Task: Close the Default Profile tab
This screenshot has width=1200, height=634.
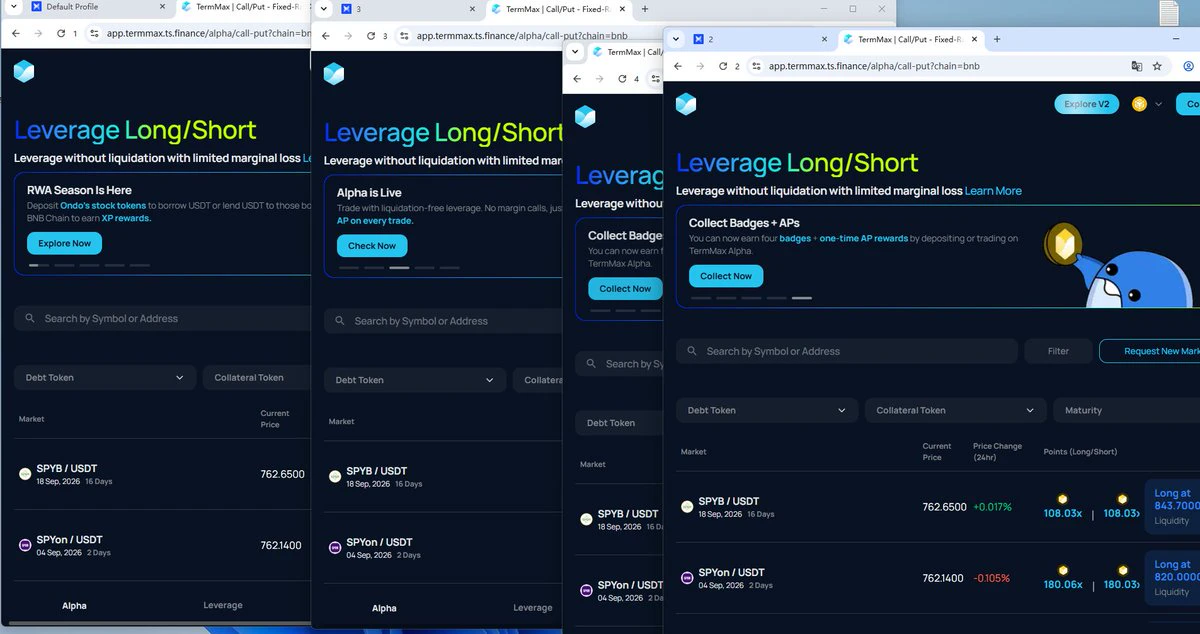Action: [x=160, y=7]
